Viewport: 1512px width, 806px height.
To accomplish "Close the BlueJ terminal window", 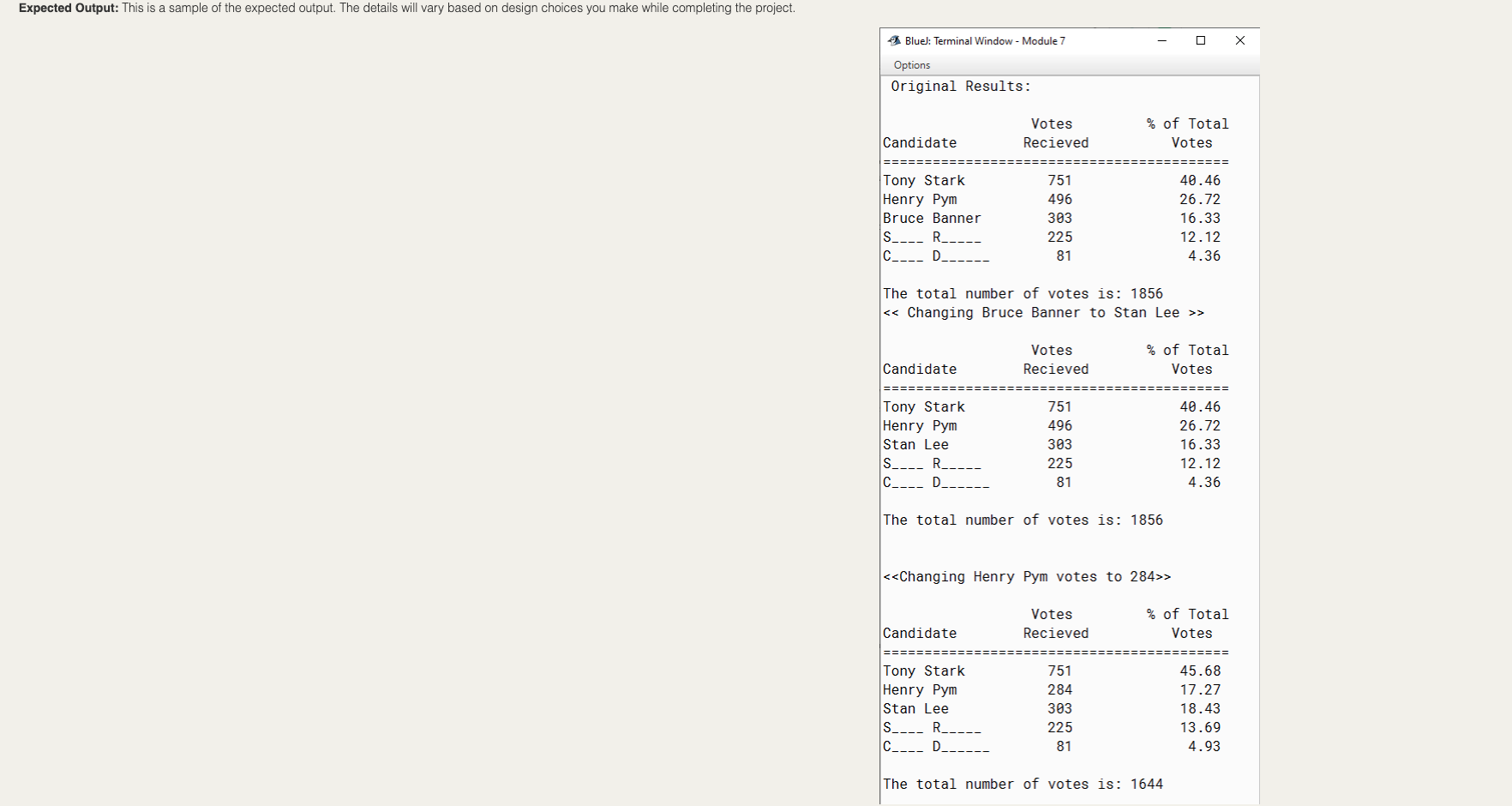I will point(1239,40).
